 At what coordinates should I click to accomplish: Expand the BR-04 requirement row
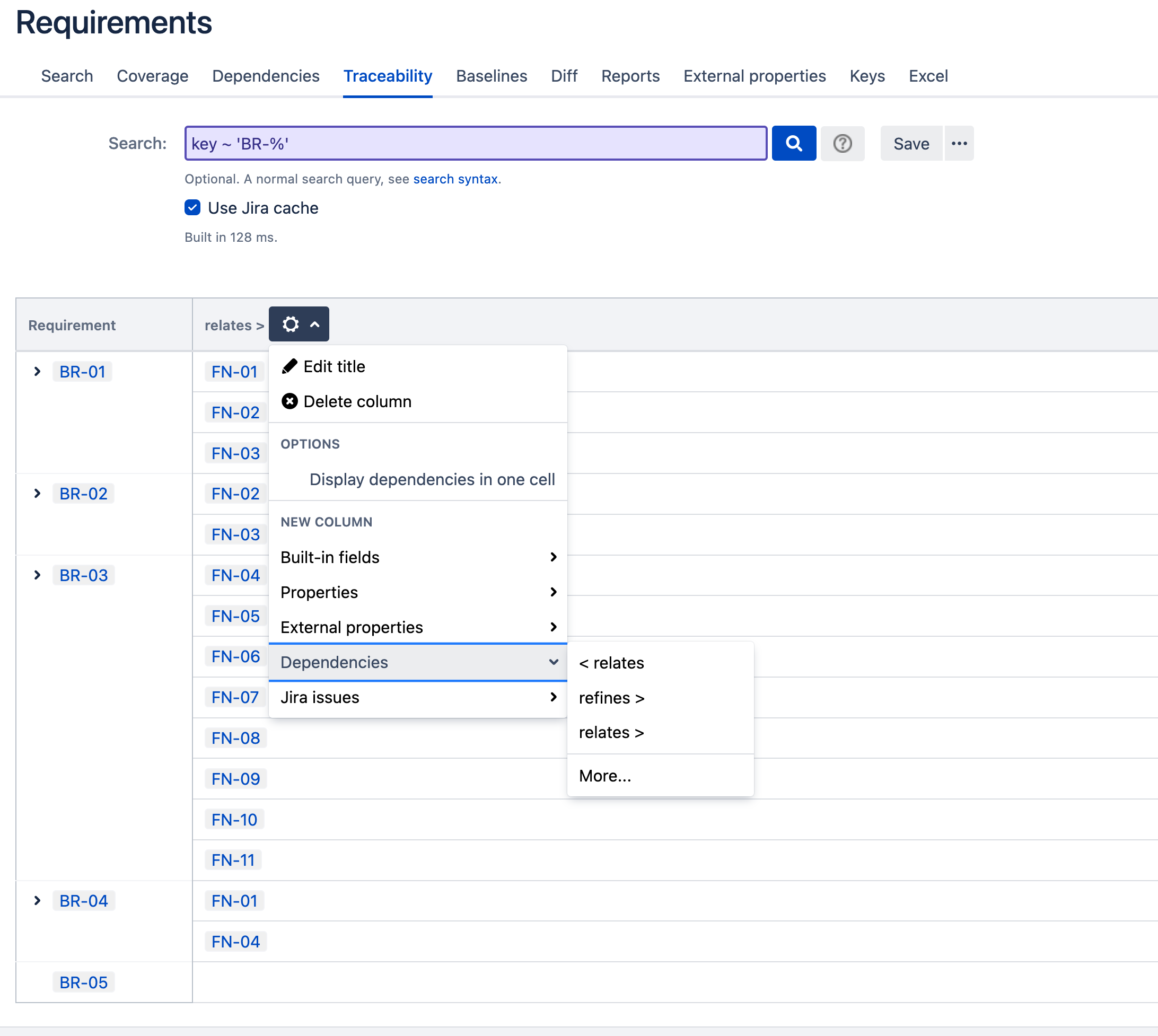pyautogui.click(x=38, y=900)
